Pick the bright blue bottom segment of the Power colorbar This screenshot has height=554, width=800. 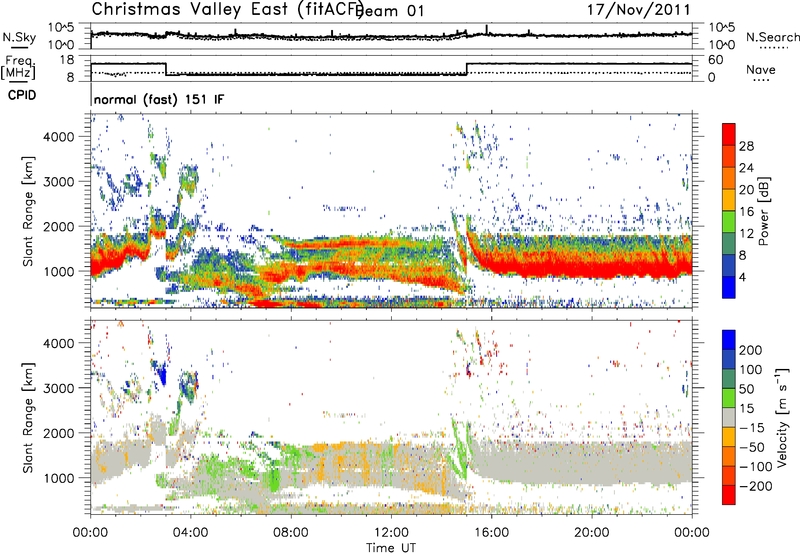click(729, 287)
